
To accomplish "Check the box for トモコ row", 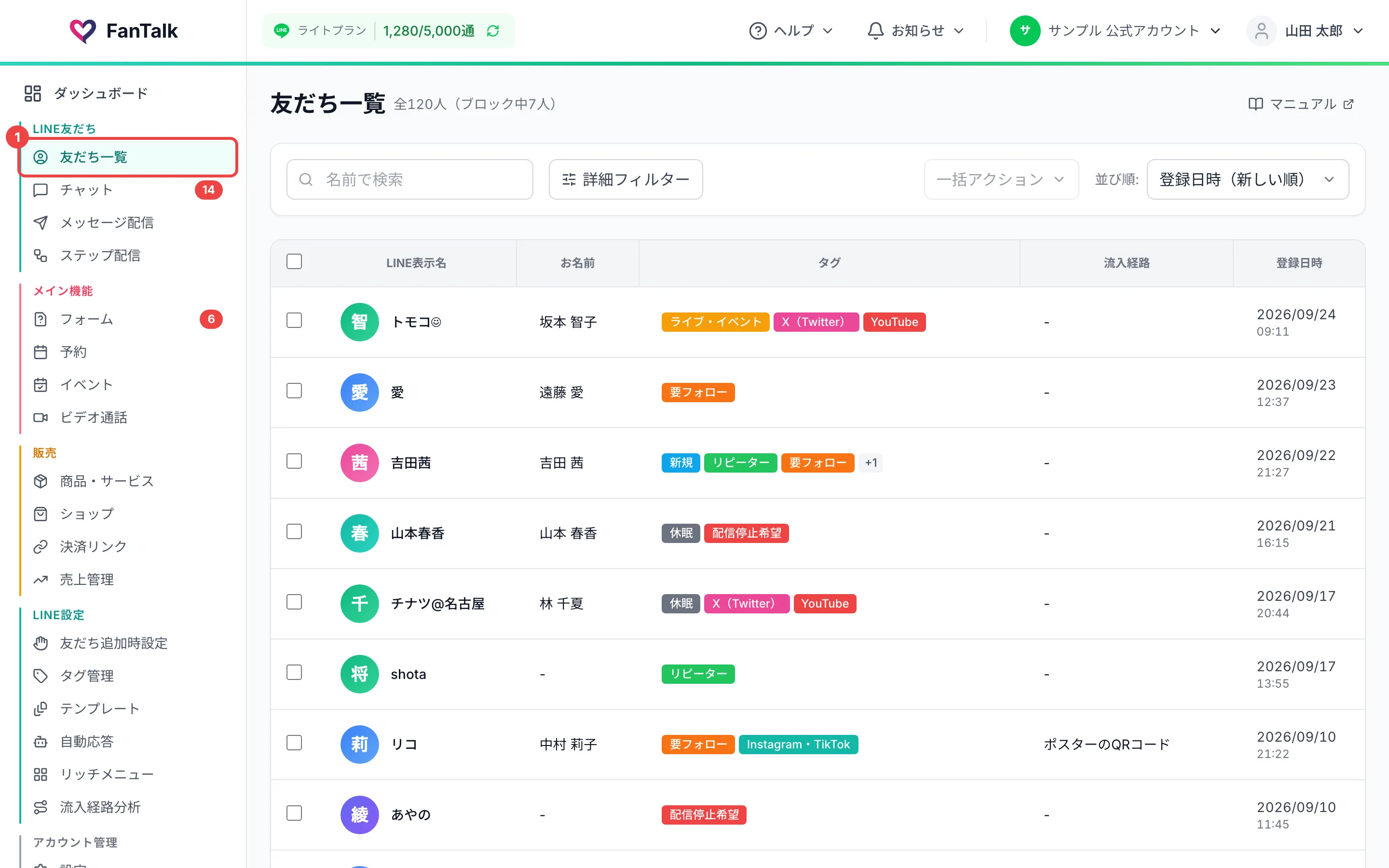I will [294, 320].
